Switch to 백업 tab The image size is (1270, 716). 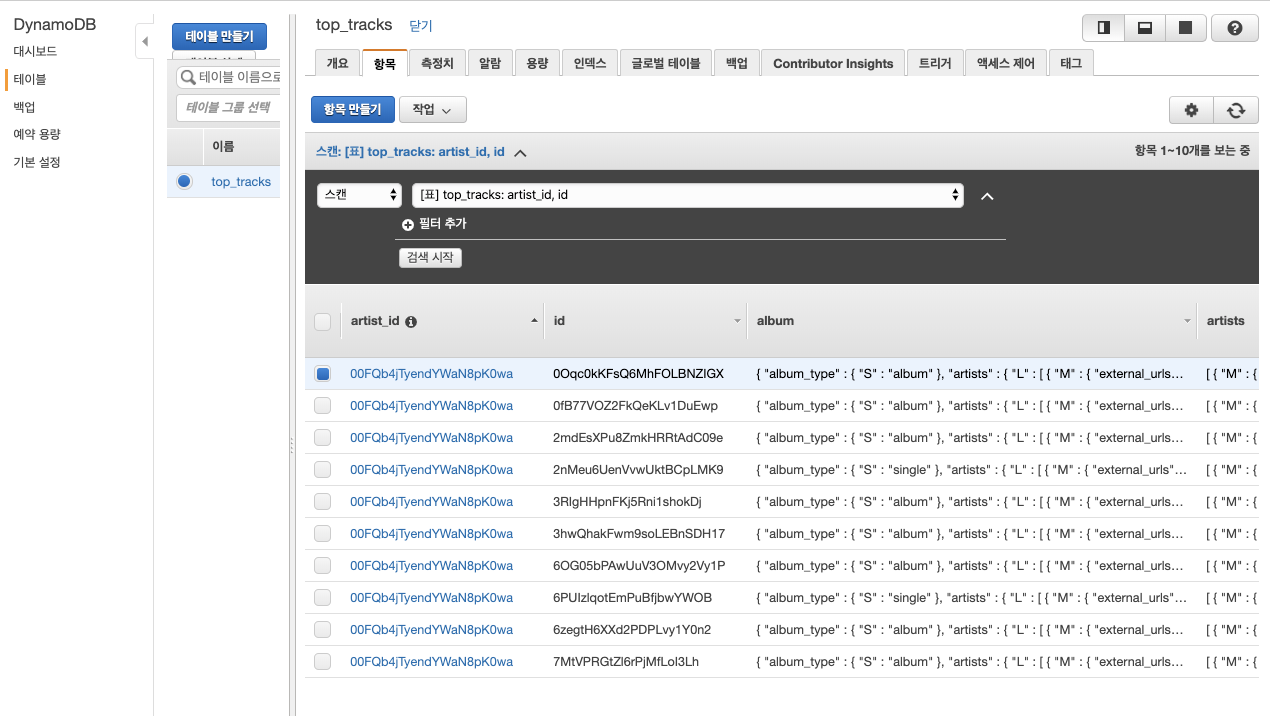pyautogui.click(x=736, y=63)
